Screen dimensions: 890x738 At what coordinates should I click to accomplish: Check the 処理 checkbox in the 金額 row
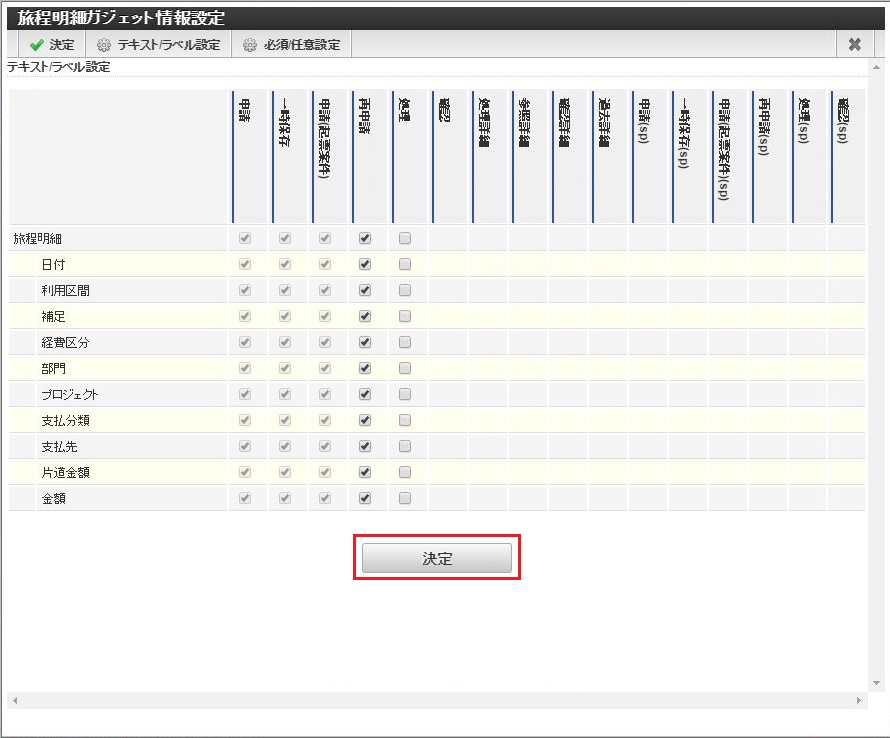pyautogui.click(x=405, y=498)
